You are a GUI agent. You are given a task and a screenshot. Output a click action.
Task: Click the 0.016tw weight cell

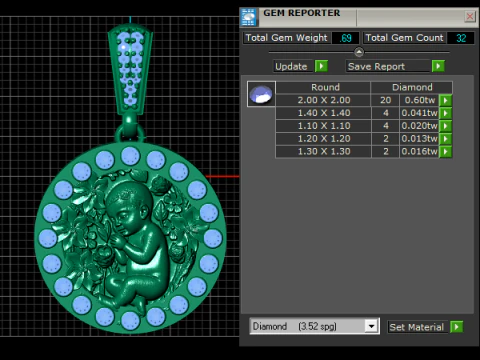point(419,151)
